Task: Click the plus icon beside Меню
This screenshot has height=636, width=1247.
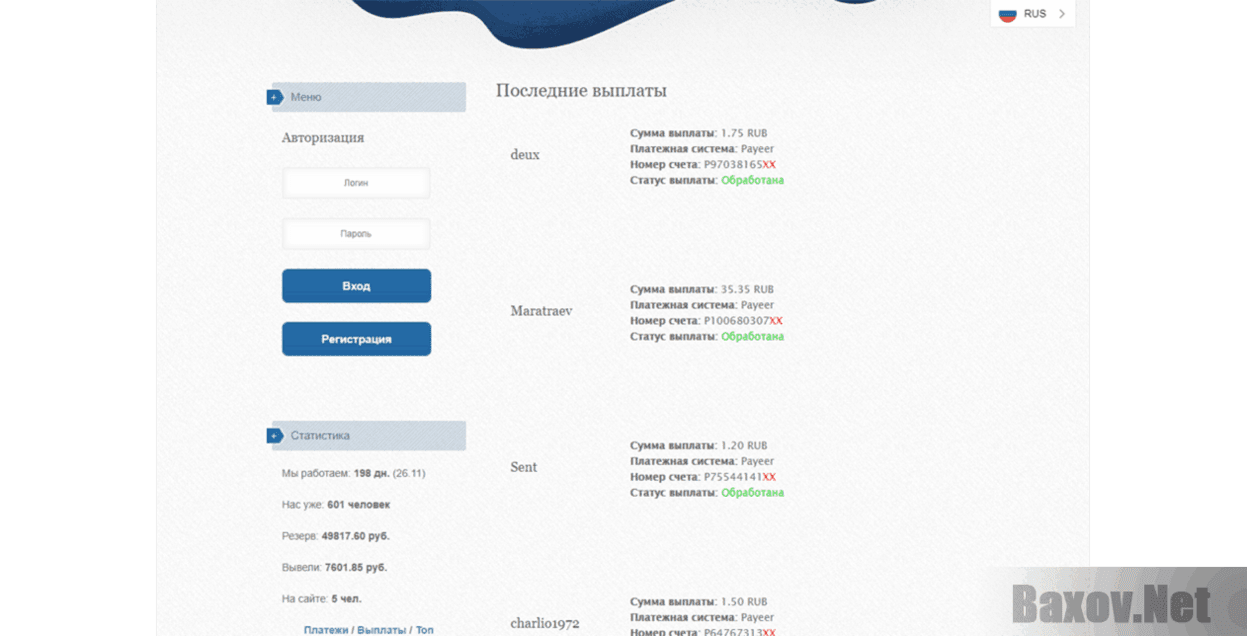Action: [x=274, y=97]
